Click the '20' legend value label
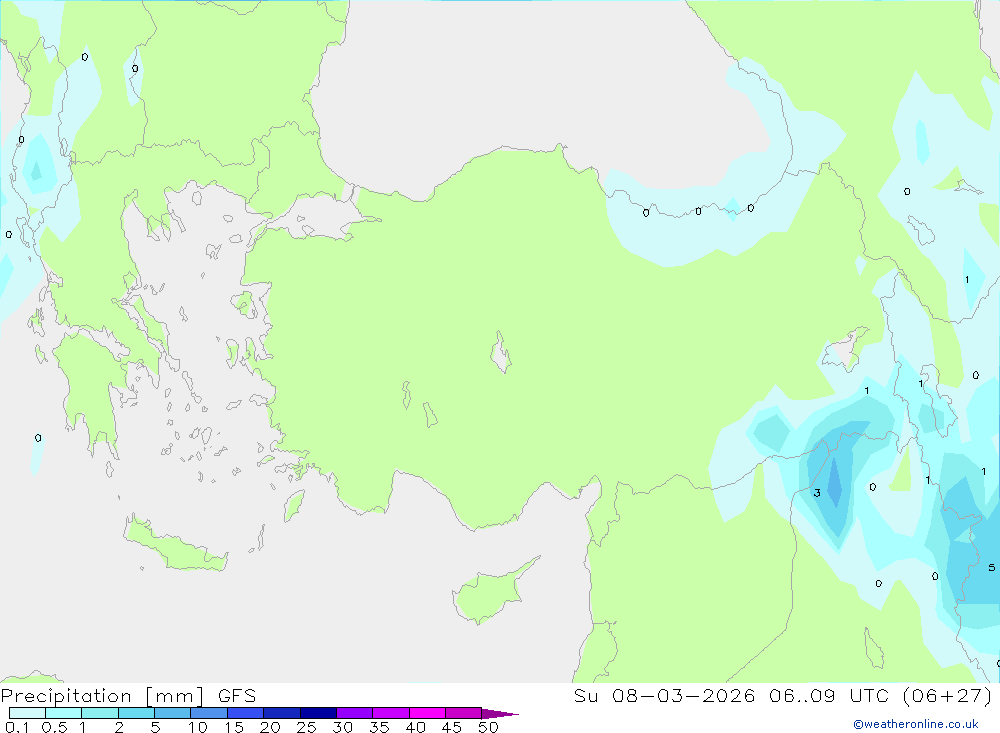The height and width of the screenshot is (733, 1000). click(x=270, y=727)
